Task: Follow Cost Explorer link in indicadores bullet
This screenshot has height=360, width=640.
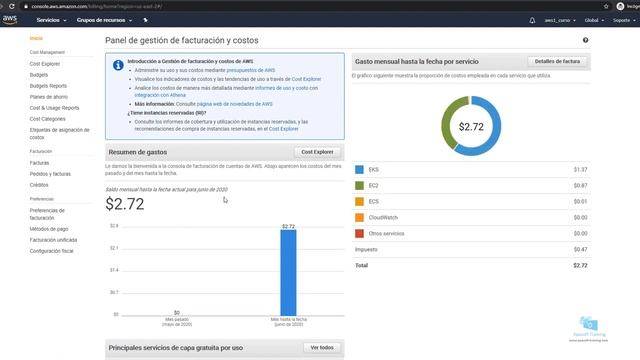Action: (x=306, y=79)
